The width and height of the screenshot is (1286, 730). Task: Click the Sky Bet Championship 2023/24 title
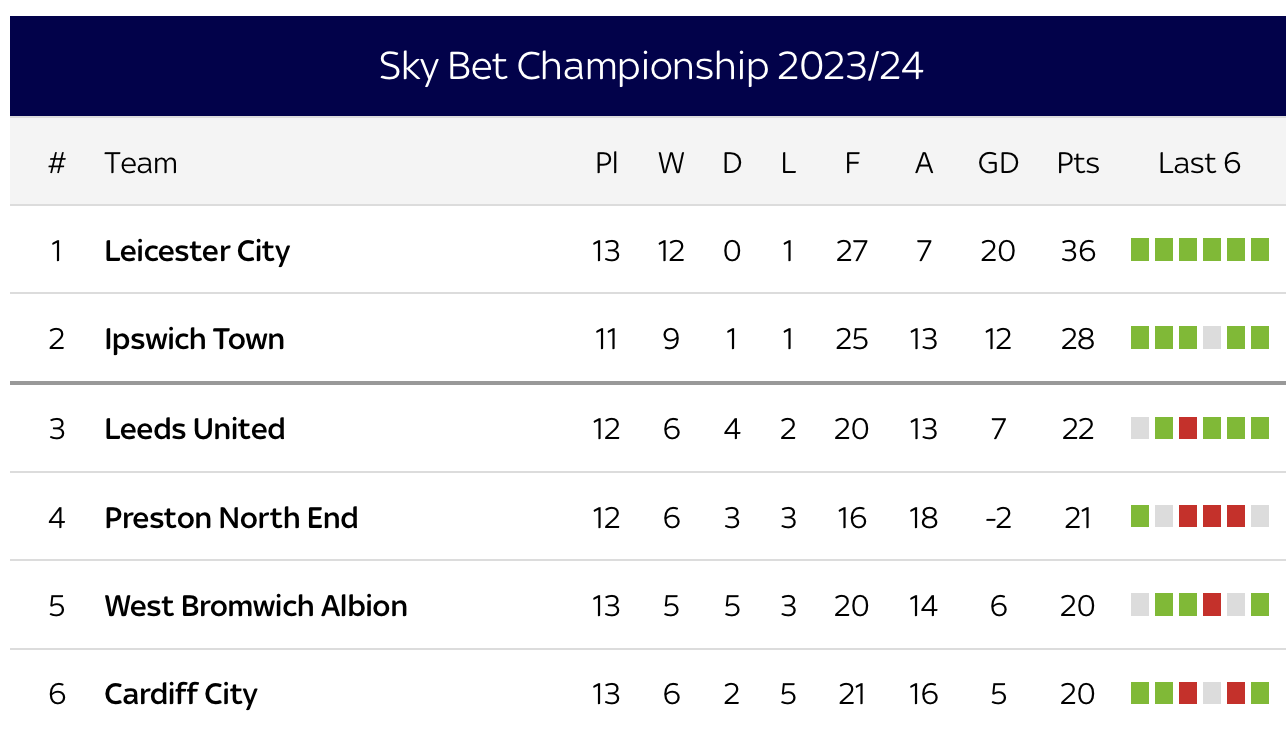(651, 66)
